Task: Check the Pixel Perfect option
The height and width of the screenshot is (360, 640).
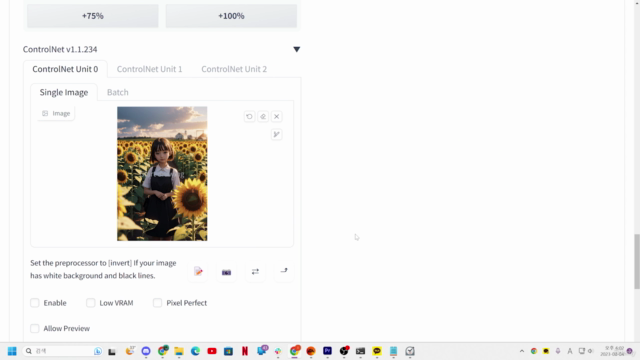Action: 157,303
